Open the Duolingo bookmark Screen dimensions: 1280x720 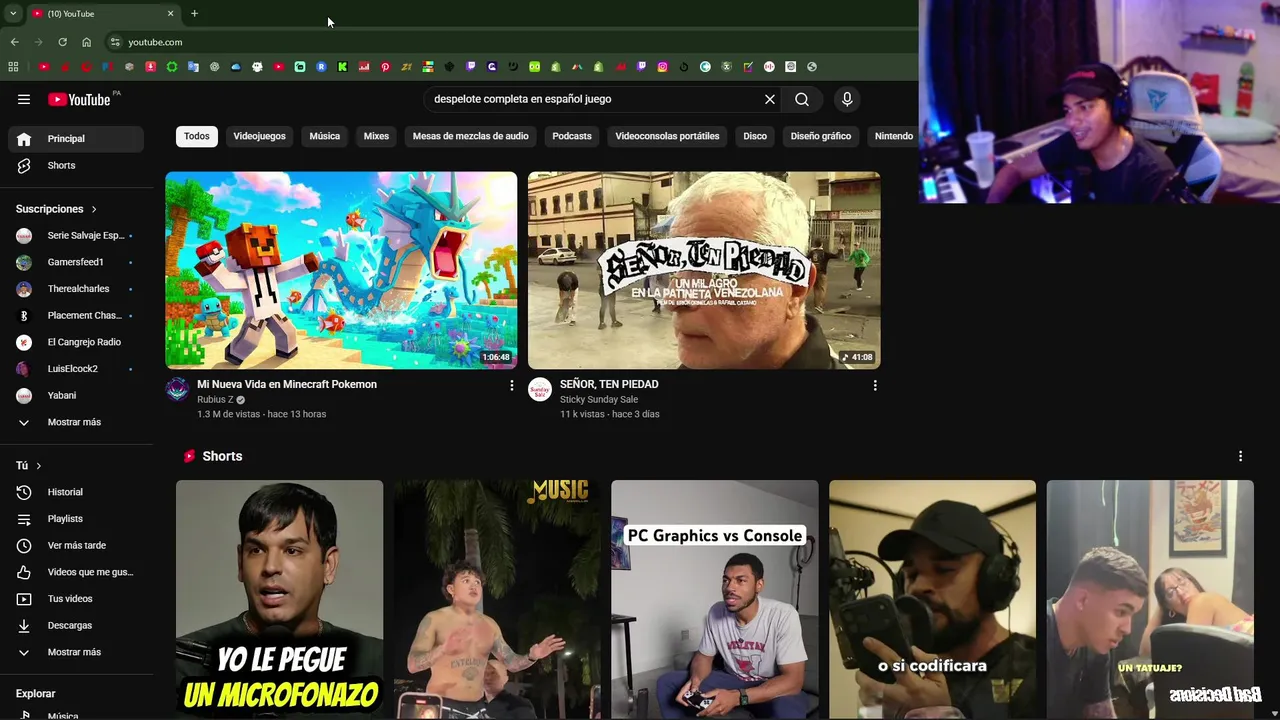coord(534,67)
